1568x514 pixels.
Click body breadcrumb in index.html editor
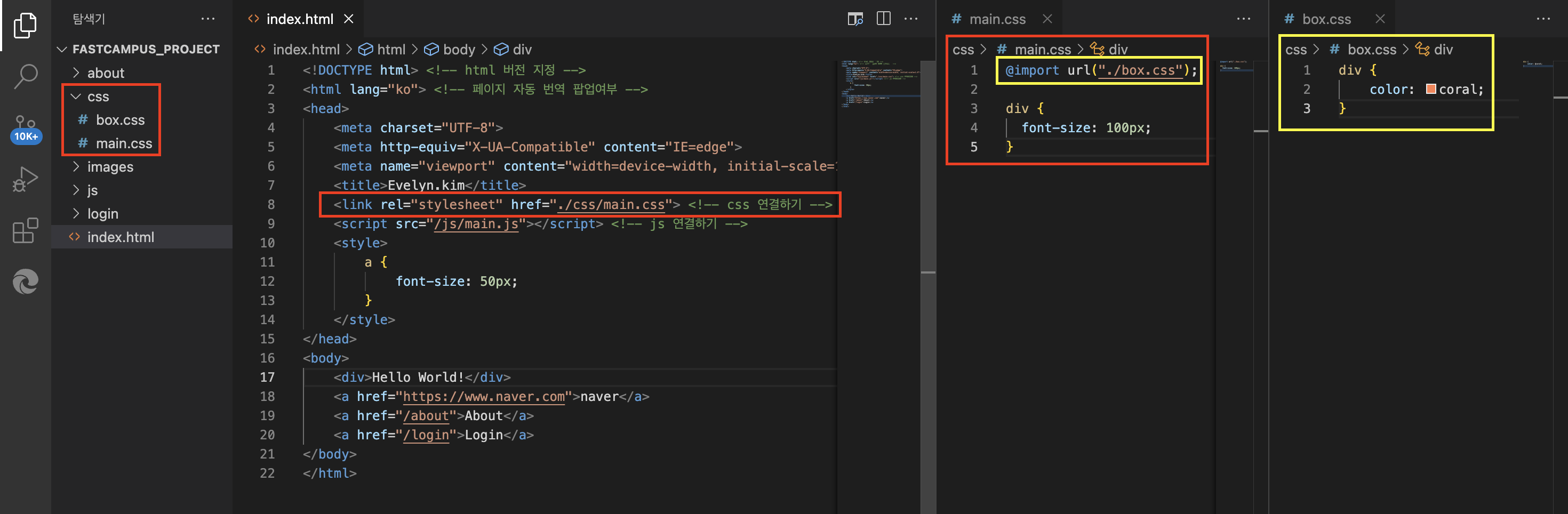[x=450, y=49]
